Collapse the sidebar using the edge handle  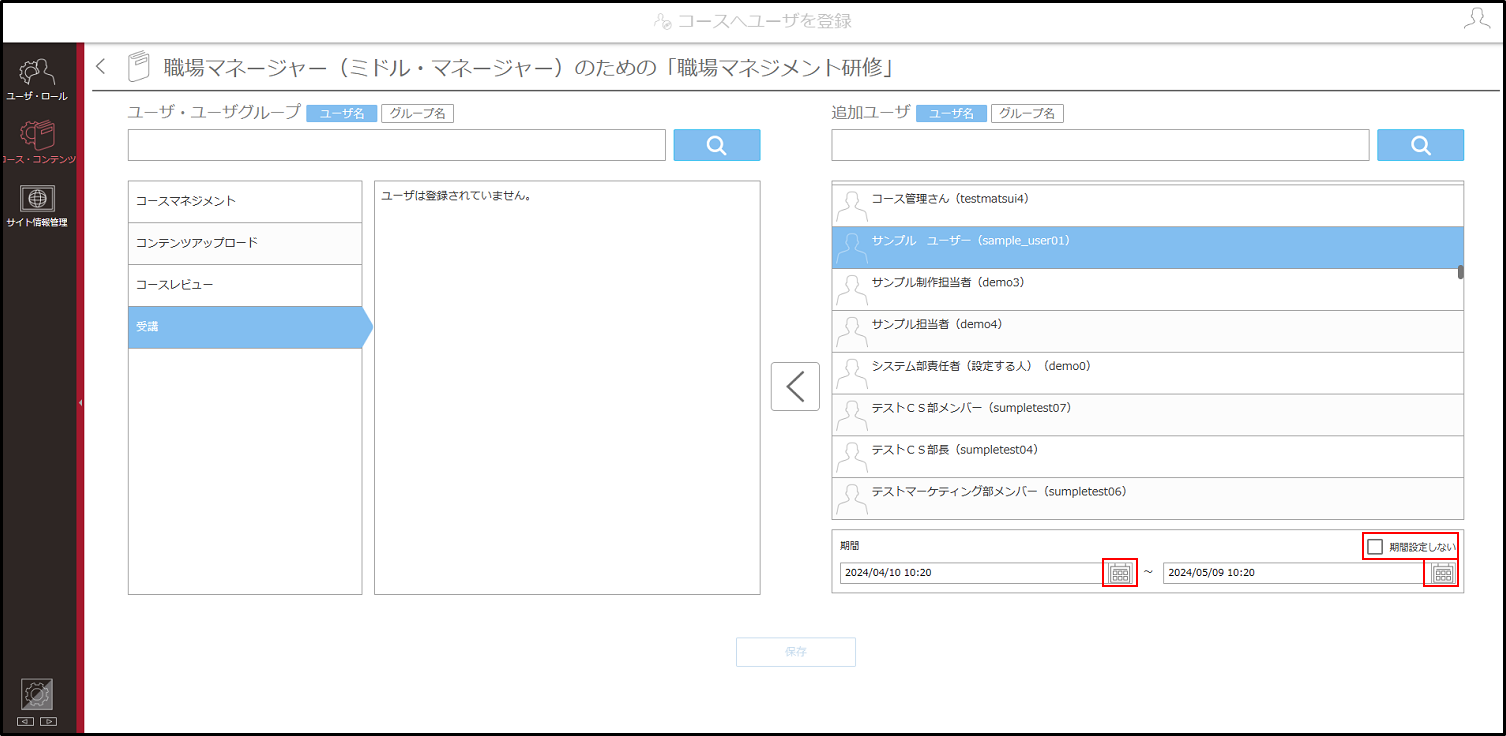point(80,403)
